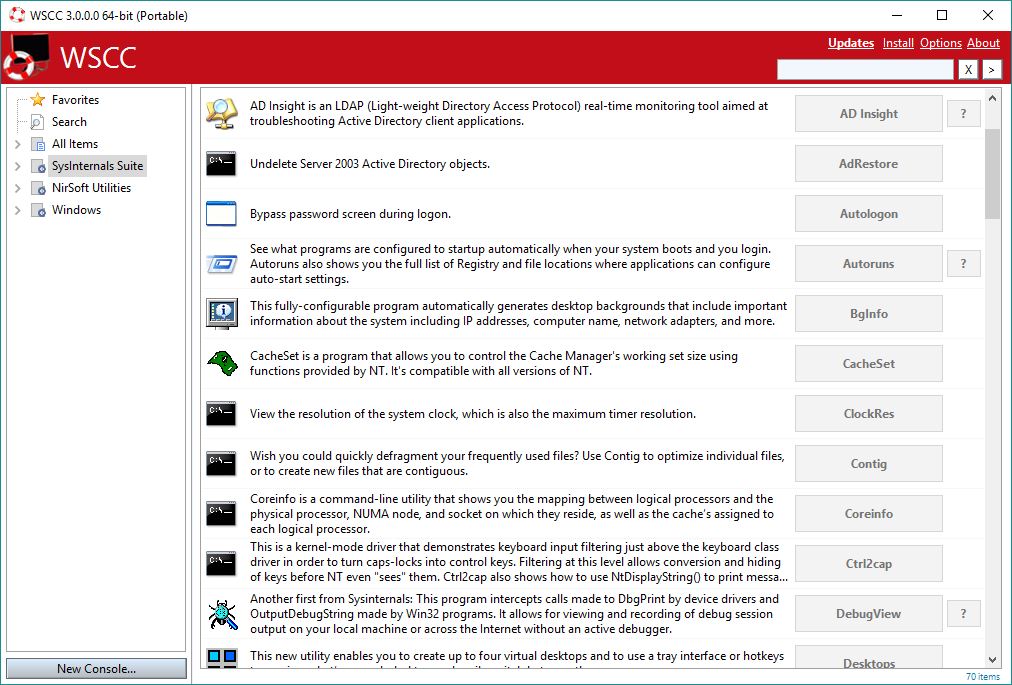Viewport: 1012px width, 685px height.
Task: Launch Autoruns
Action: coord(868,263)
